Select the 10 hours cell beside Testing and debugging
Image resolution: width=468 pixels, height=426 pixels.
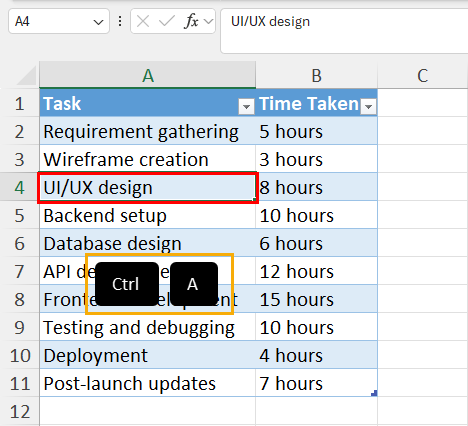[316, 327]
